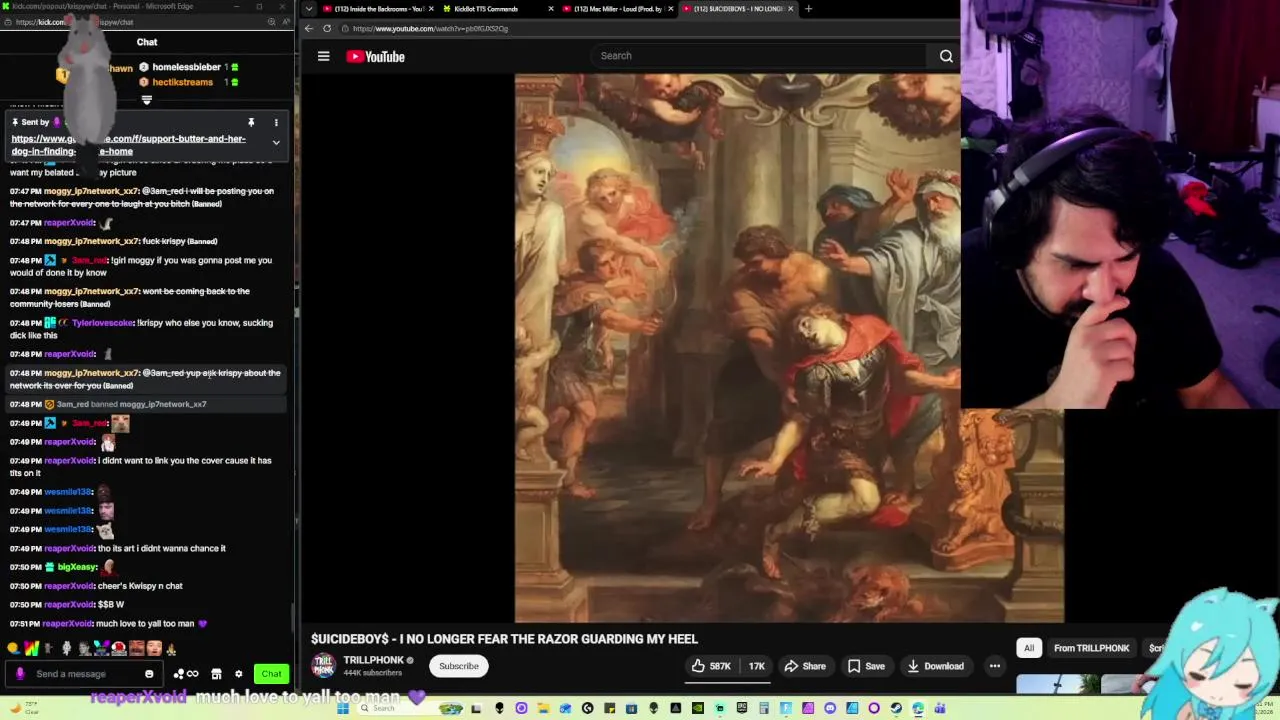1280x720 pixels.
Task: Download the YouTube video
Action: pos(936,666)
